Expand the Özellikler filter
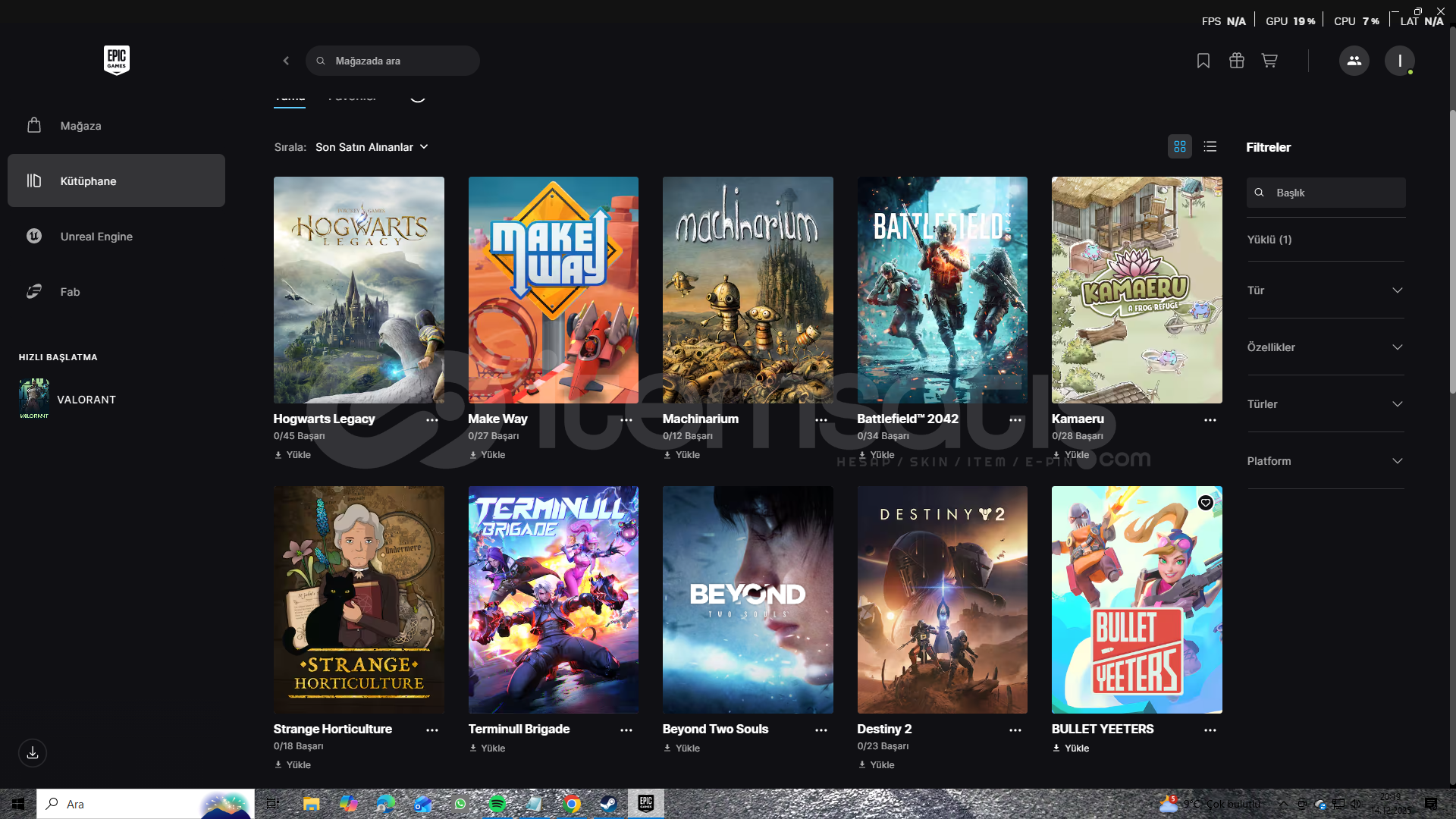Viewport: 1456px width, 819px height. tap(1326, 347)
